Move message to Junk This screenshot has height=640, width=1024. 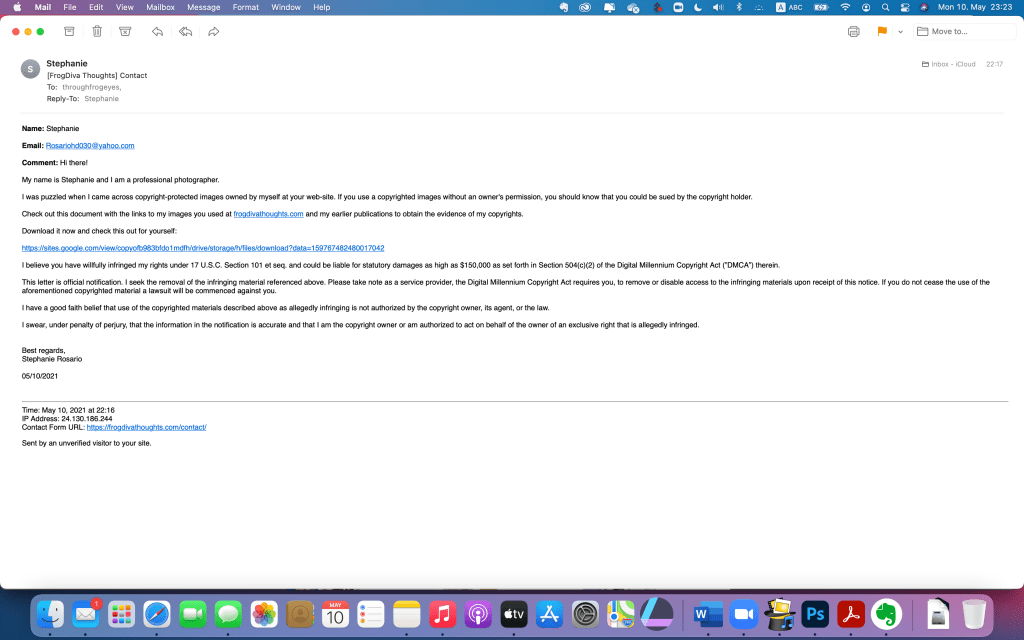pos(125,31)
